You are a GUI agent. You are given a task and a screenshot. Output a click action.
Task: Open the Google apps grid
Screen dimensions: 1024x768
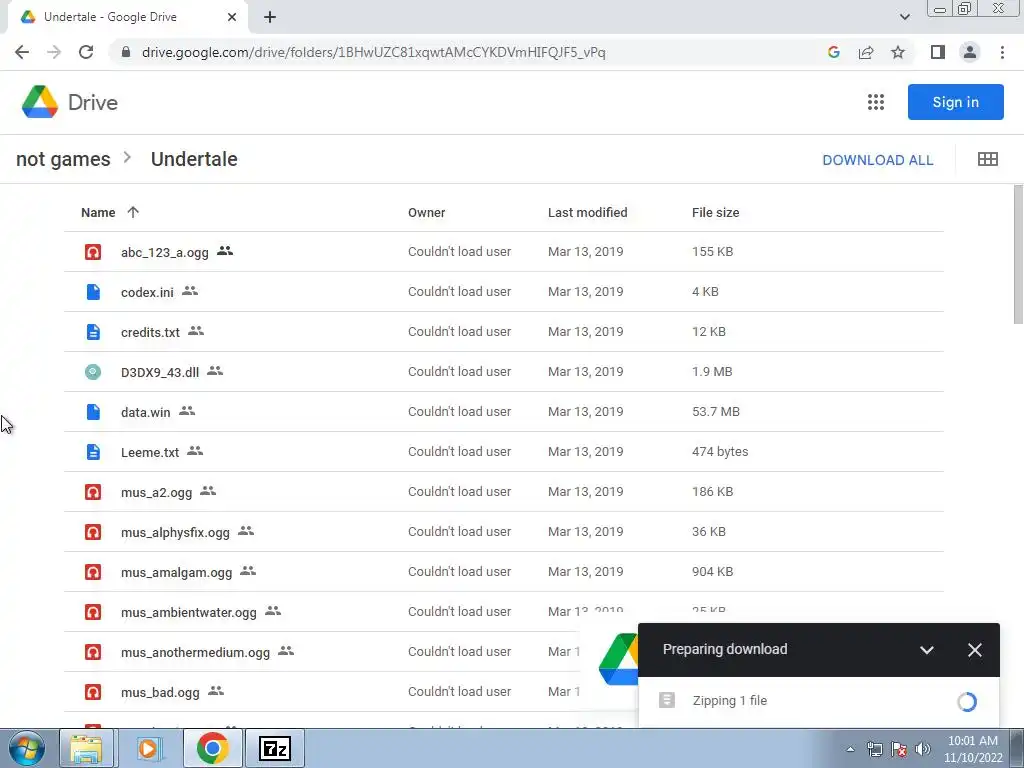[876, 102]
